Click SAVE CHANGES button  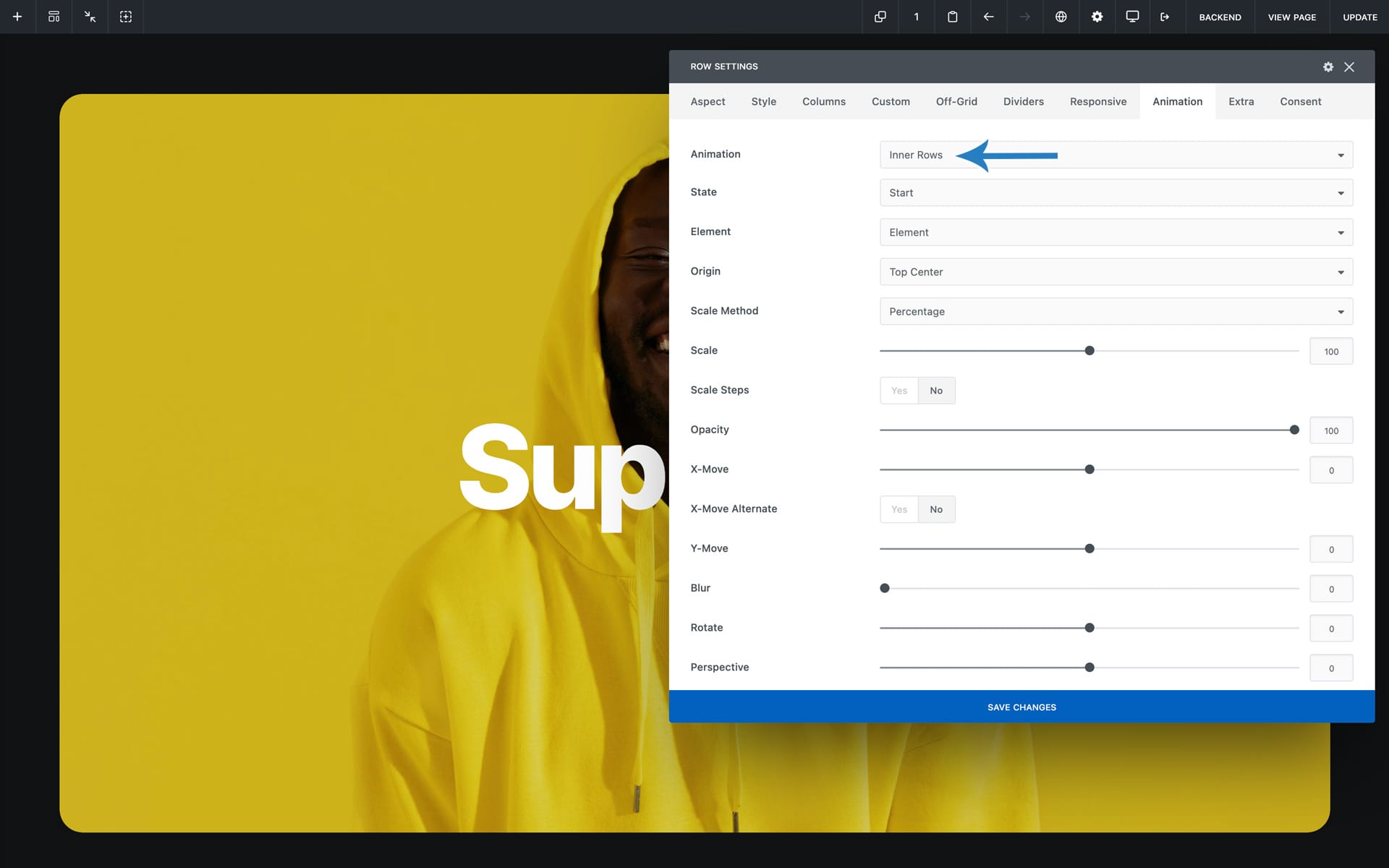pyautogui.click(x=1021, y=707)
